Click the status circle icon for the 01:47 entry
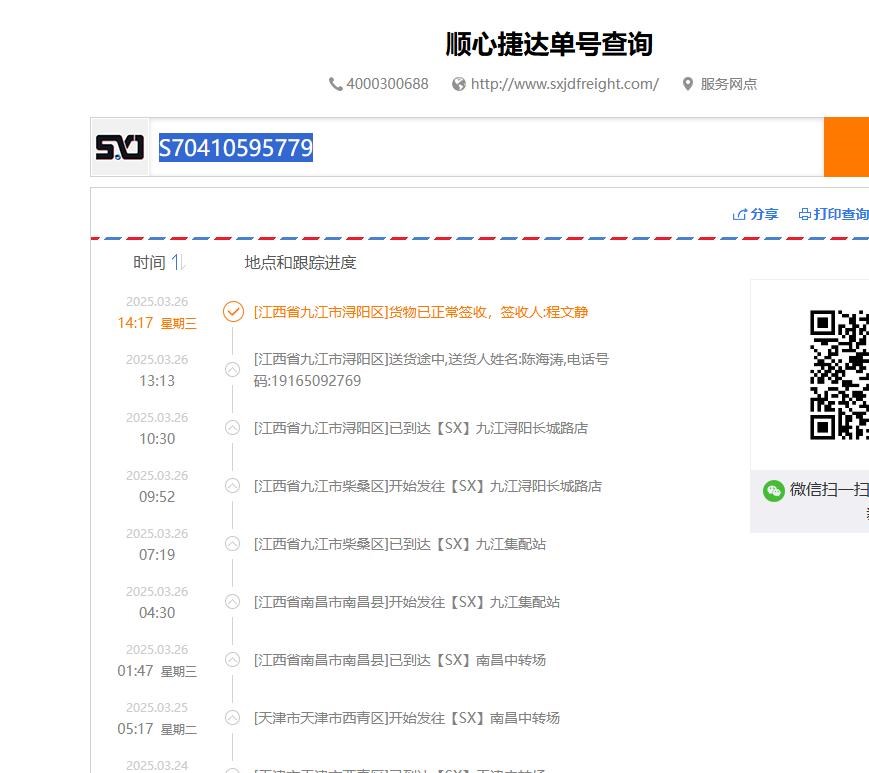 point(233,660)
